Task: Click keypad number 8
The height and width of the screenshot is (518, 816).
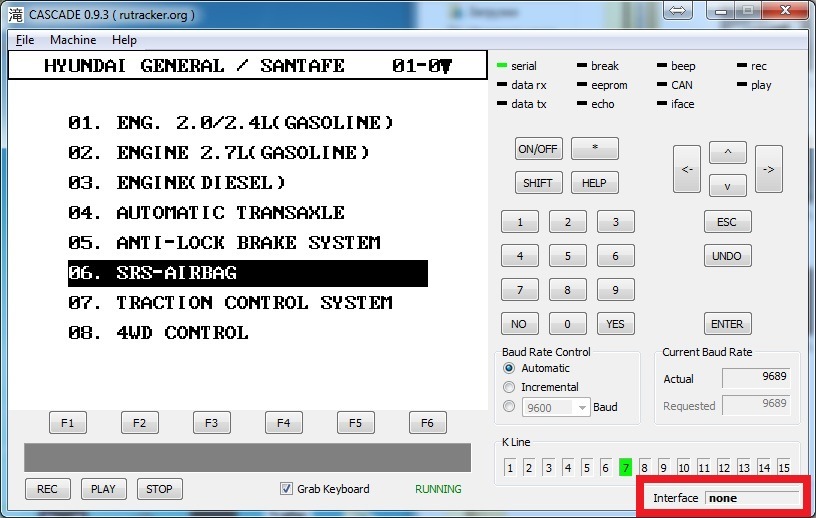Action: click(x=567, y=290)
